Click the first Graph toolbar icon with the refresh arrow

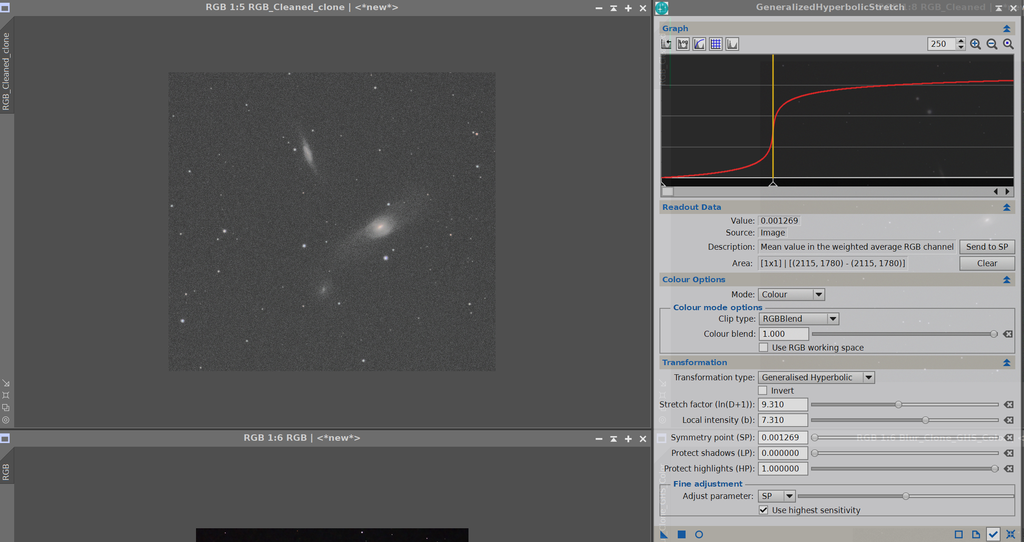coord(667,44)
